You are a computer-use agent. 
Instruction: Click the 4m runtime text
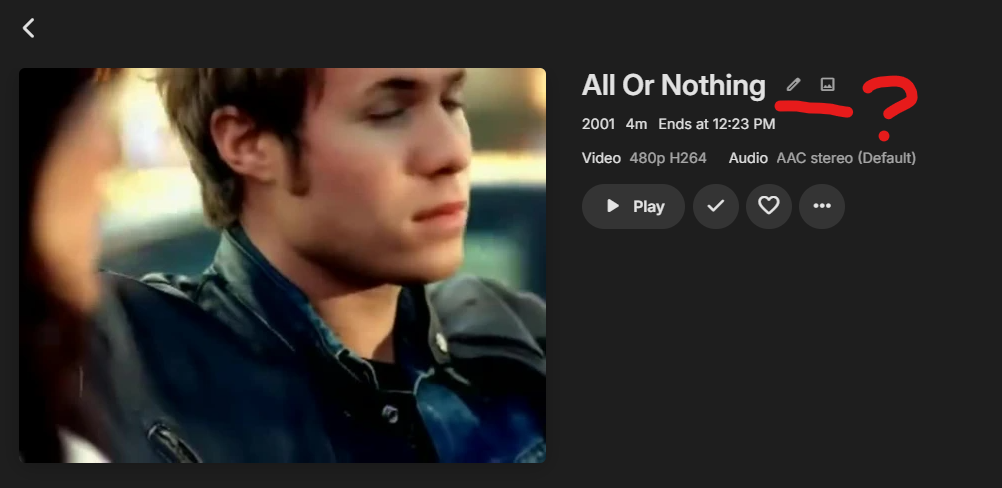pos(636,124)
